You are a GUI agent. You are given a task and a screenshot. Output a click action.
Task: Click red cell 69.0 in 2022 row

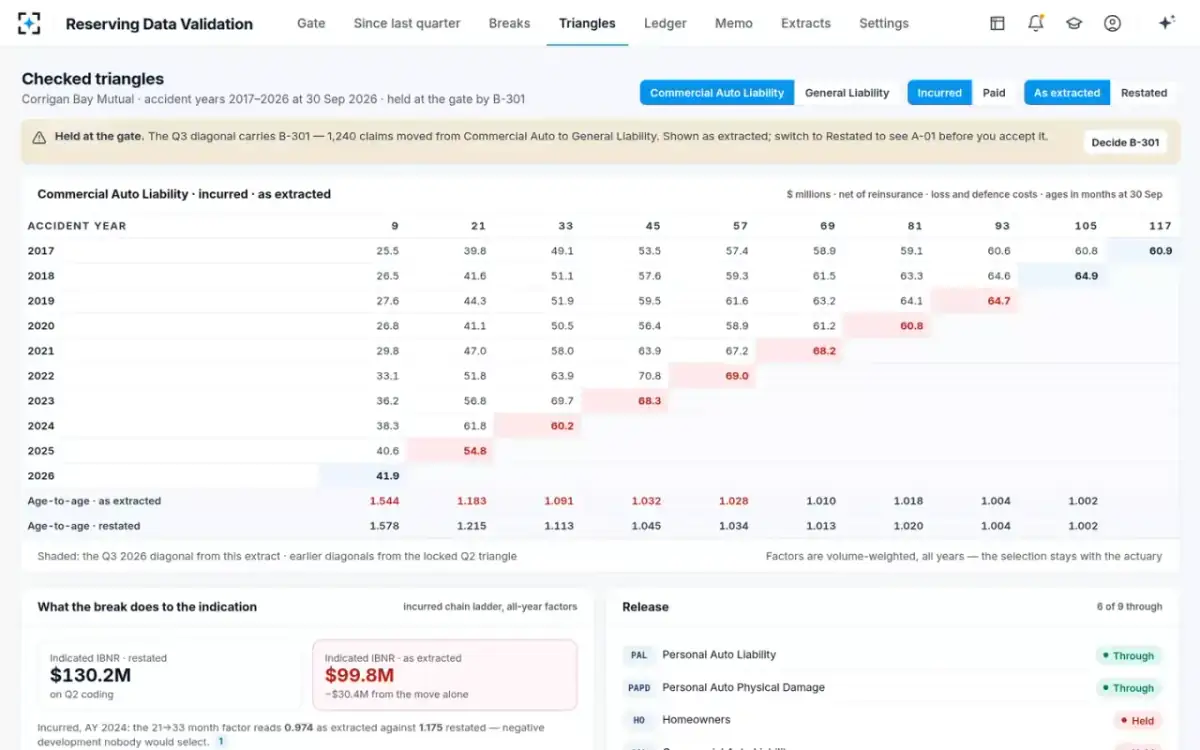[x=712, y=376]
